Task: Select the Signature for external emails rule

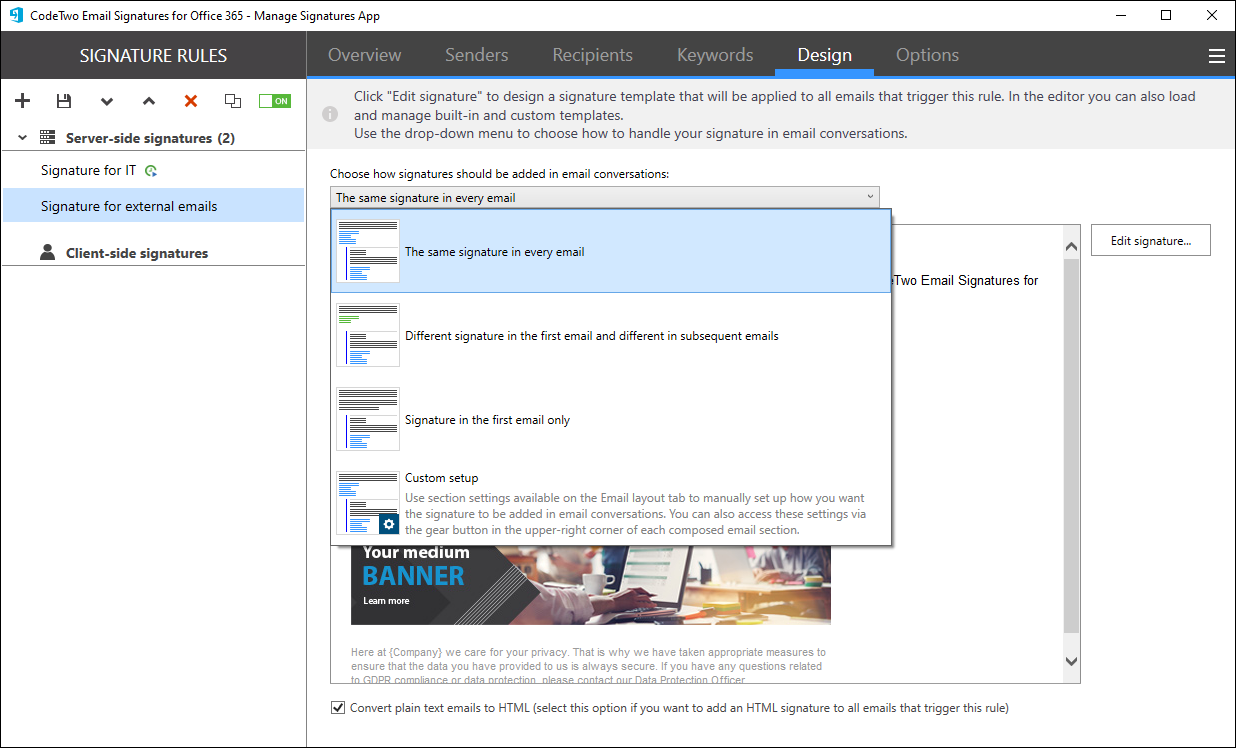Action: click(x=153, y=206)
